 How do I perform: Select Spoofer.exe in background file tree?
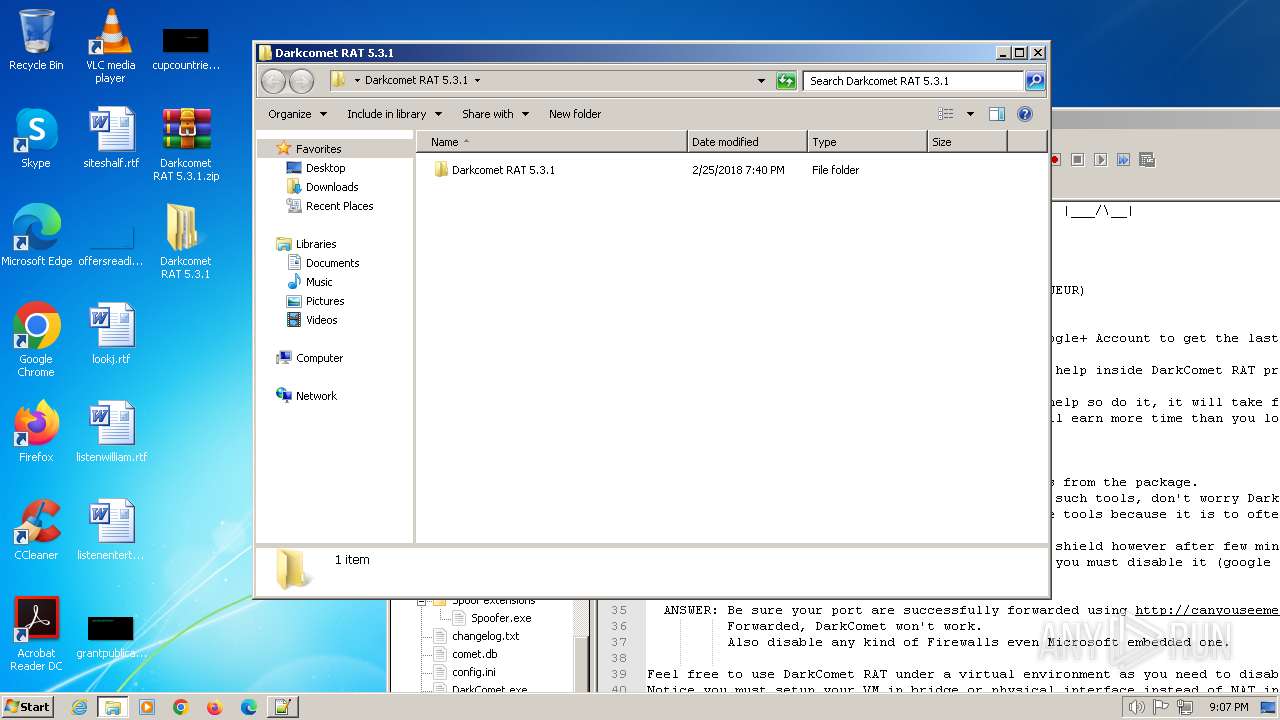[501, 618]
